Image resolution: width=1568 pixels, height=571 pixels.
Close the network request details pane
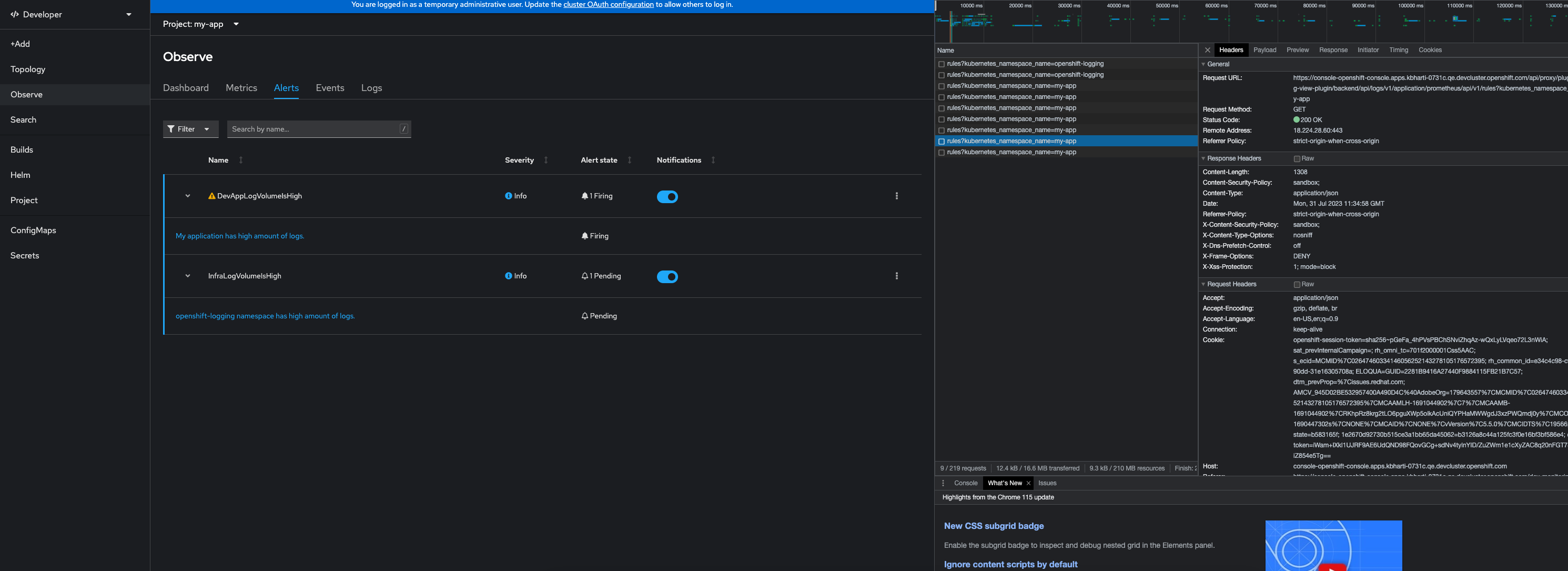(x=1207, y=50)
